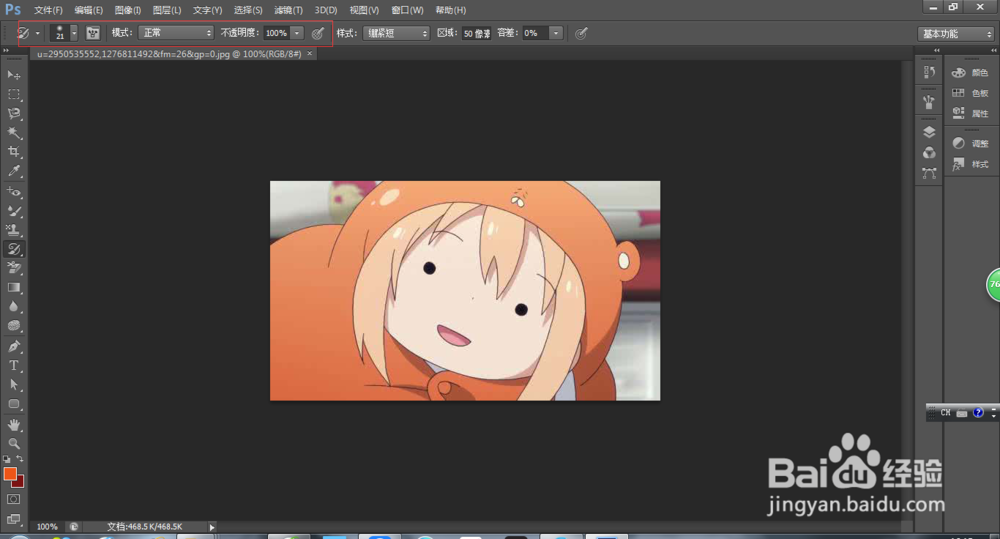Open the 颜色 color panel
Image resolution: width=1000 pixels, height=539 pixels.
(x=970, y=73)
